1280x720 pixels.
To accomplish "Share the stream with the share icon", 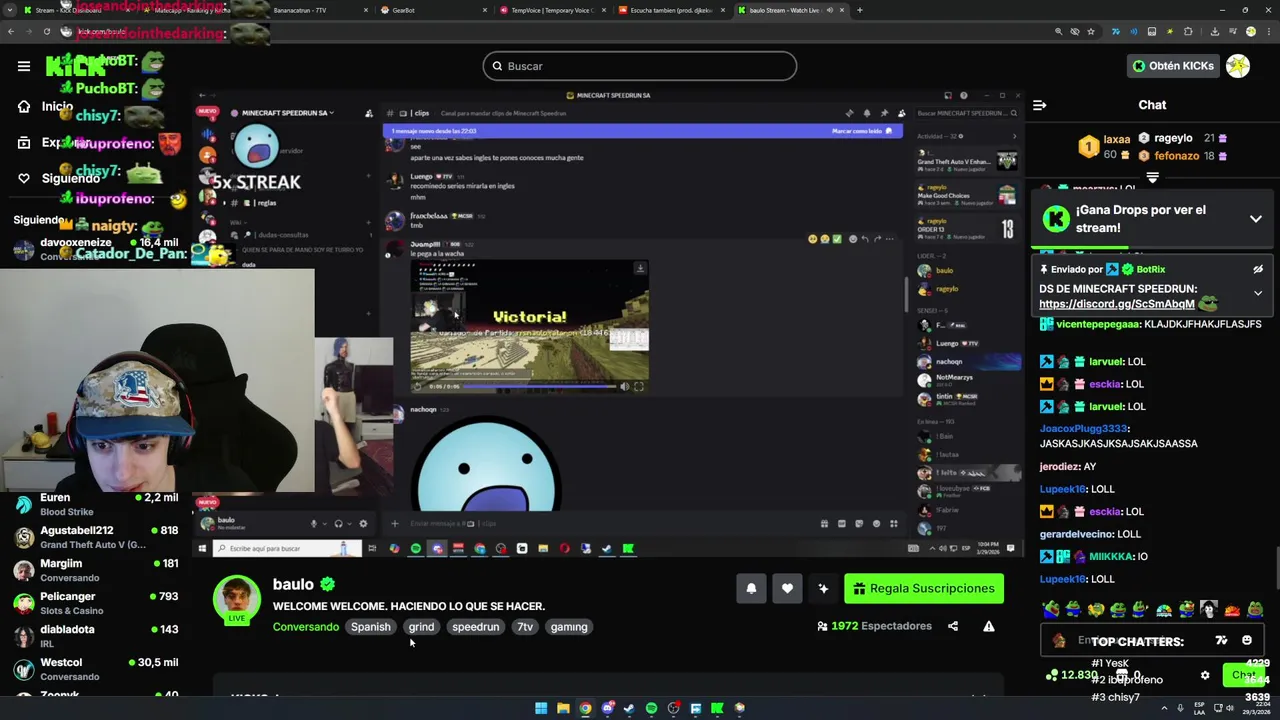I will 953,626.
